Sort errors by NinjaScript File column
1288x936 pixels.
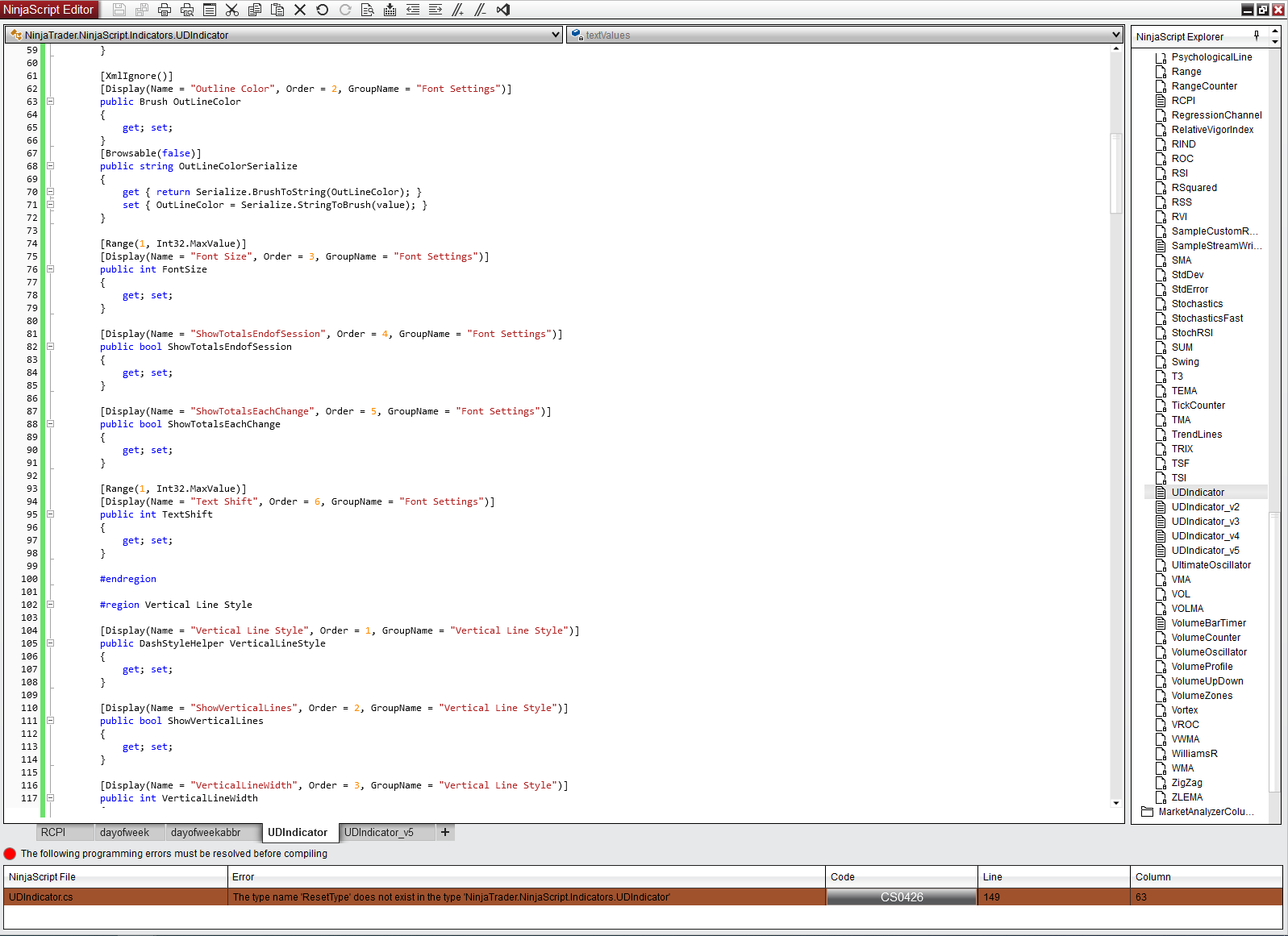tap(116, 877)
